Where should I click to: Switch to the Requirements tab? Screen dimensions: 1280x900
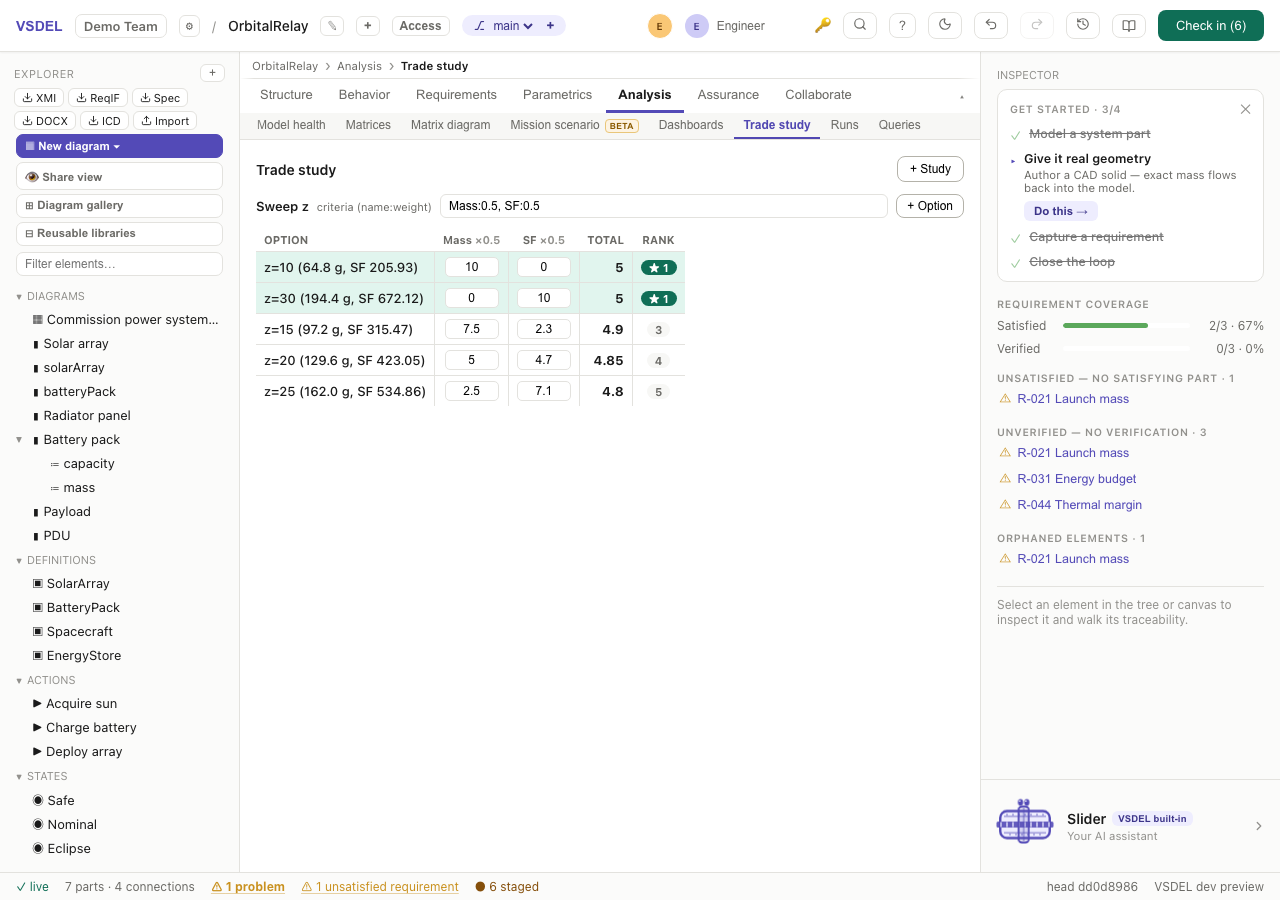456,95
